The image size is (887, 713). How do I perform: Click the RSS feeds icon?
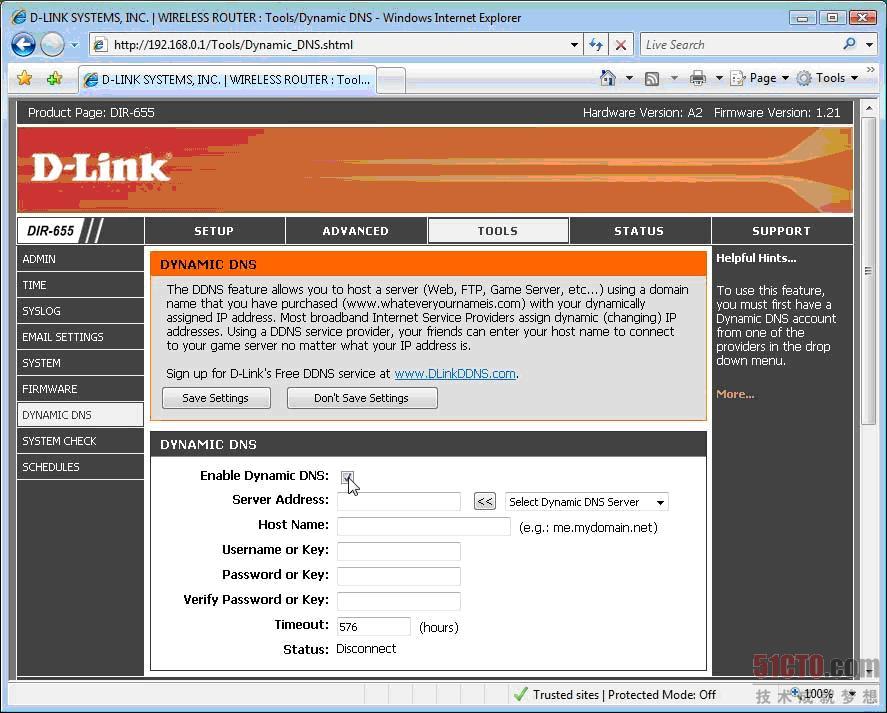point(652,78)
